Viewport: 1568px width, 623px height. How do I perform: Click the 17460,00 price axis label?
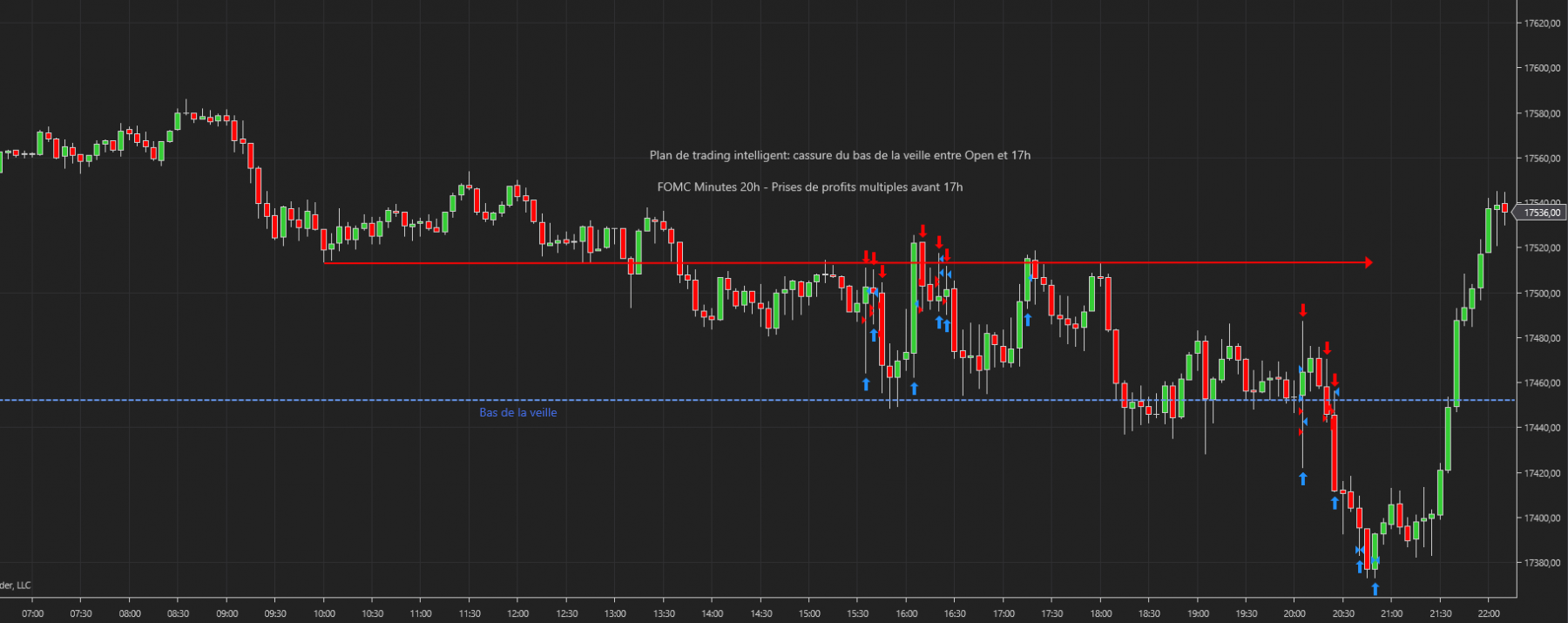point(1542,383)
